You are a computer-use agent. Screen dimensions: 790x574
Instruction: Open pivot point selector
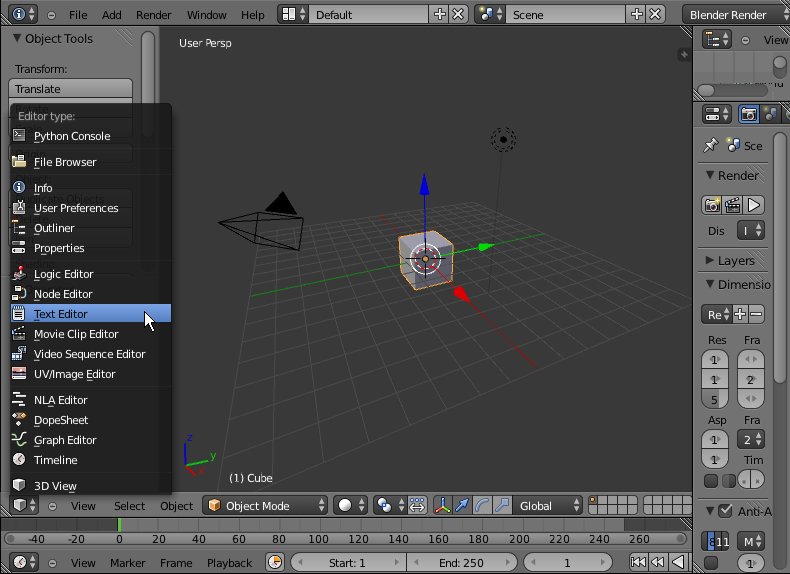pyautogui.click(x=390, y=505)
